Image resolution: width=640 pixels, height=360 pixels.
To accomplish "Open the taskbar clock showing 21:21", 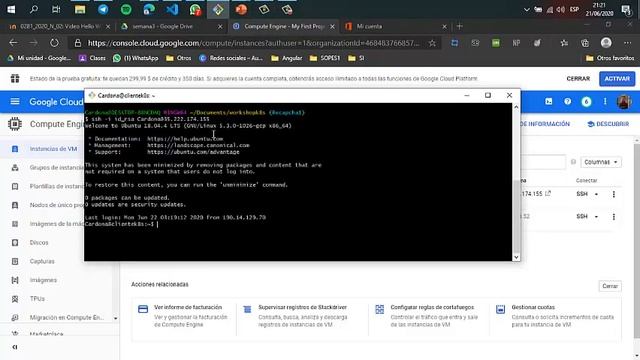I will (599, 9).
